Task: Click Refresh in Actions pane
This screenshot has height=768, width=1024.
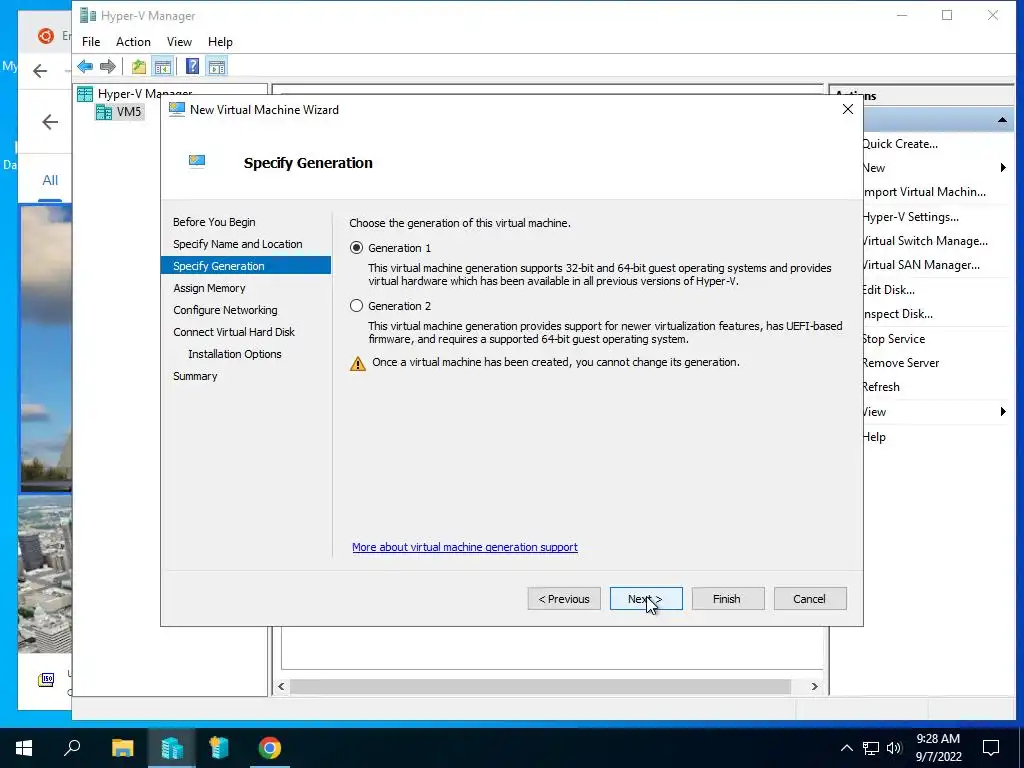Action: pos(881,387)
